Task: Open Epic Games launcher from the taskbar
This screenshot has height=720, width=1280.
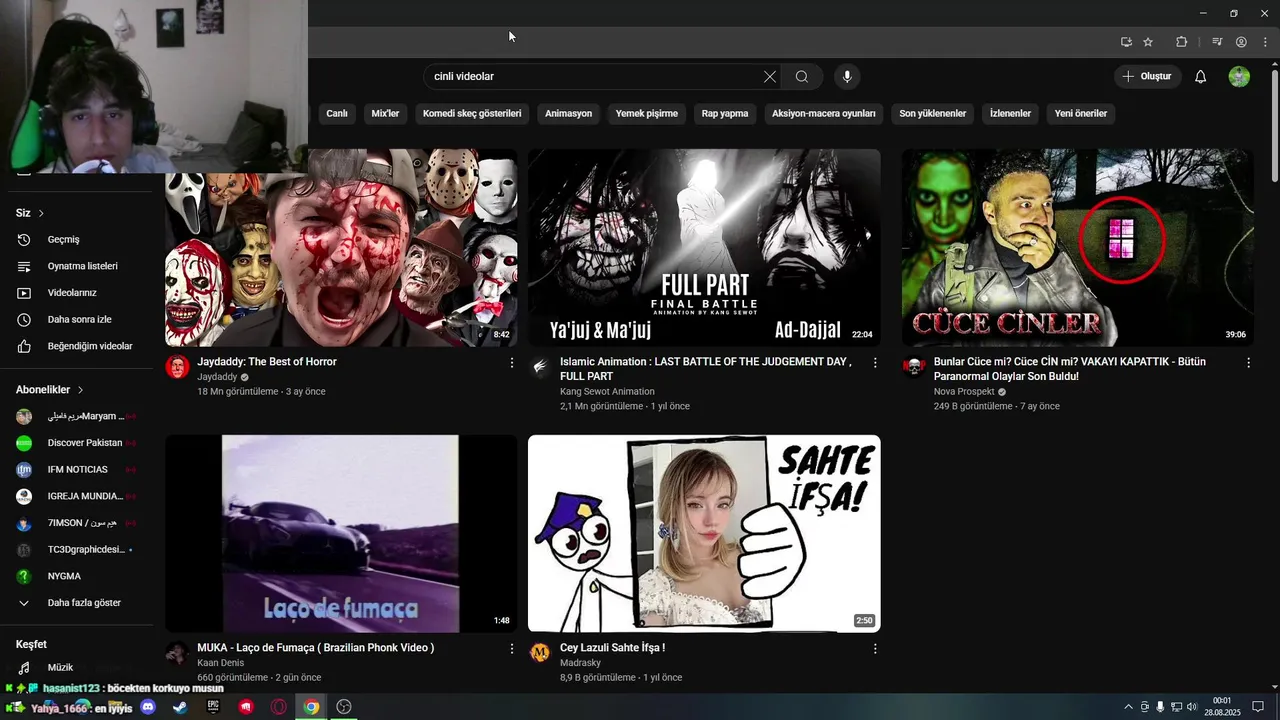Action: coord(213,707)
